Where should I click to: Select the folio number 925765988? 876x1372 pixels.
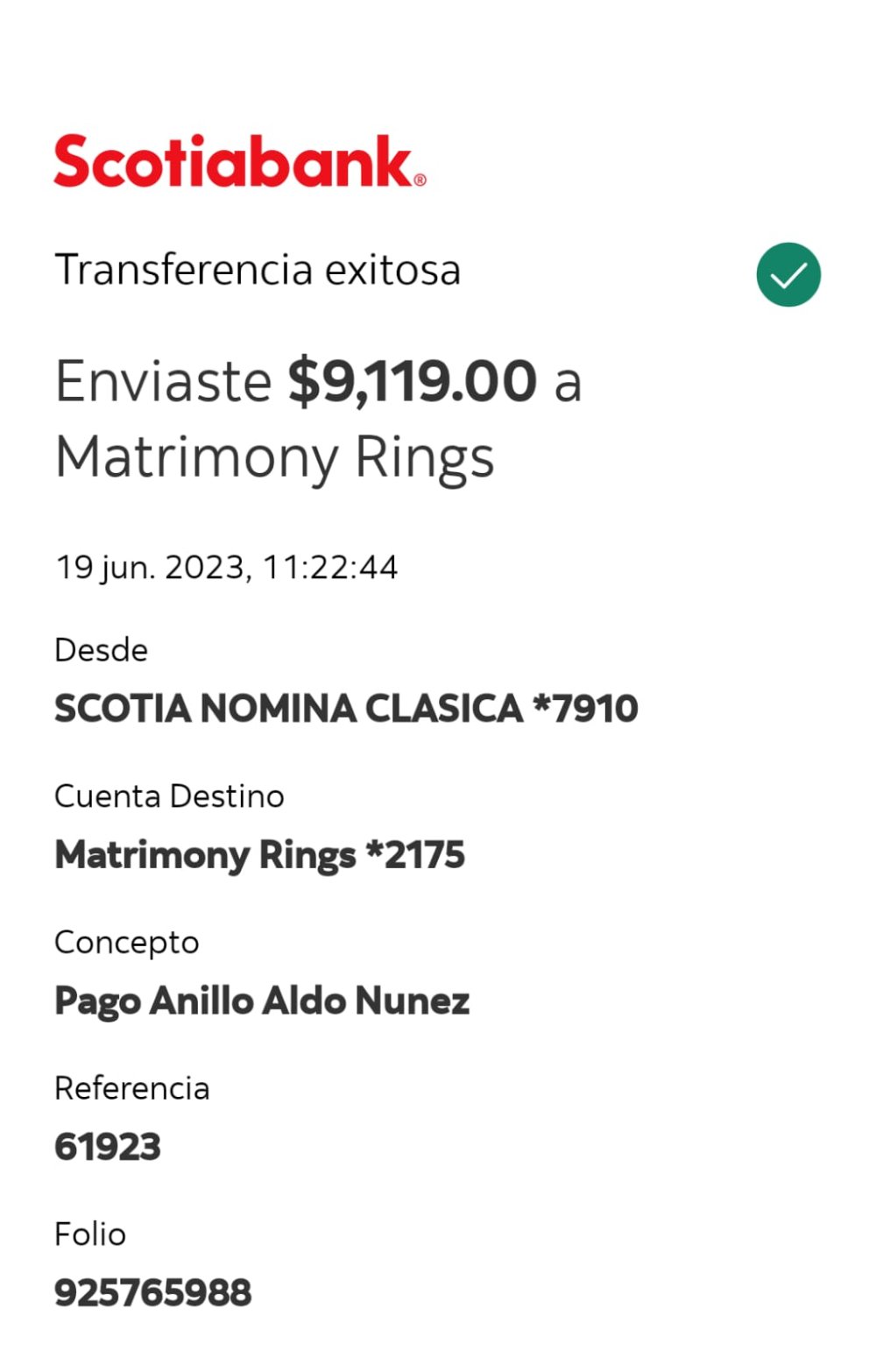click(x=152, y=1293)
